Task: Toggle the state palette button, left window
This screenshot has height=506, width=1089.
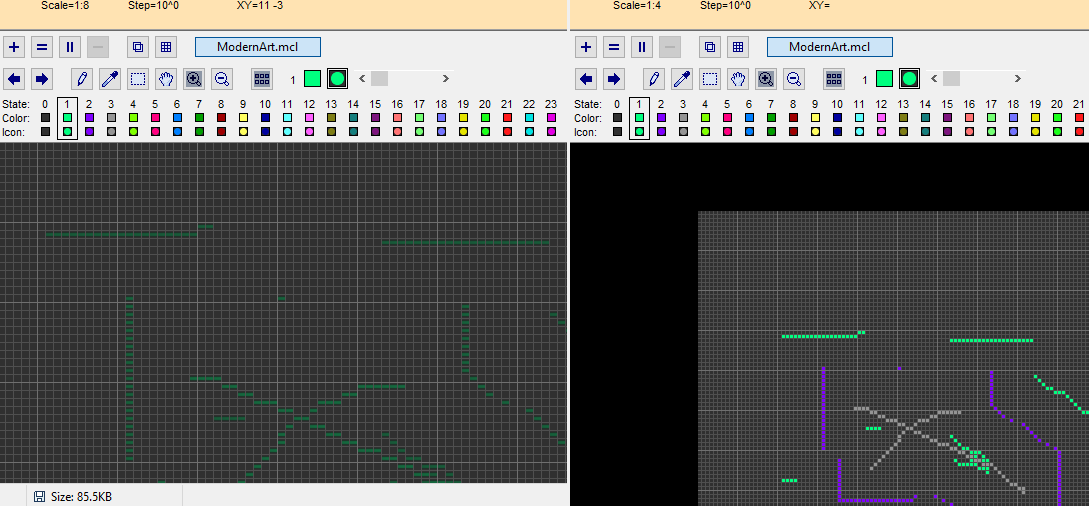Action: 262,78
